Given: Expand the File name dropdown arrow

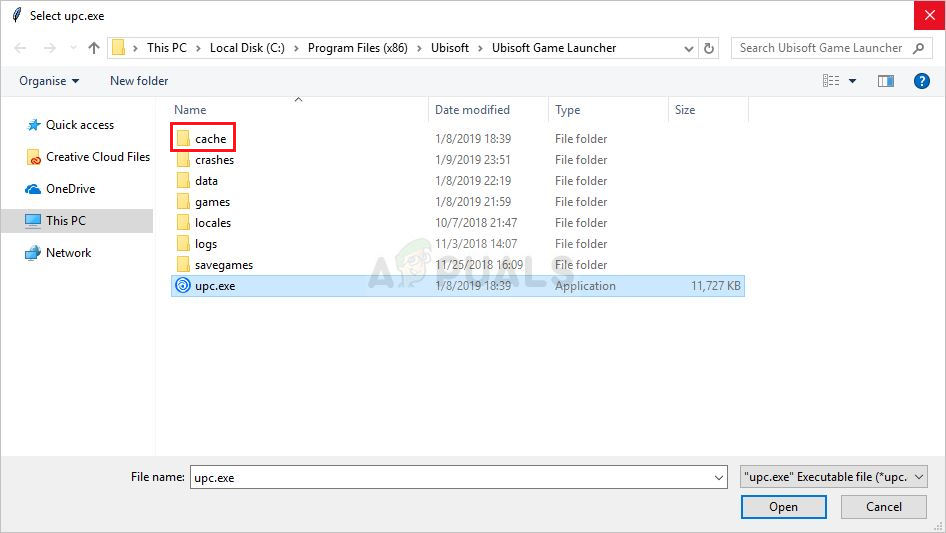Looking at the screenshot, I should pyautogui.click(x=719, y=477).
